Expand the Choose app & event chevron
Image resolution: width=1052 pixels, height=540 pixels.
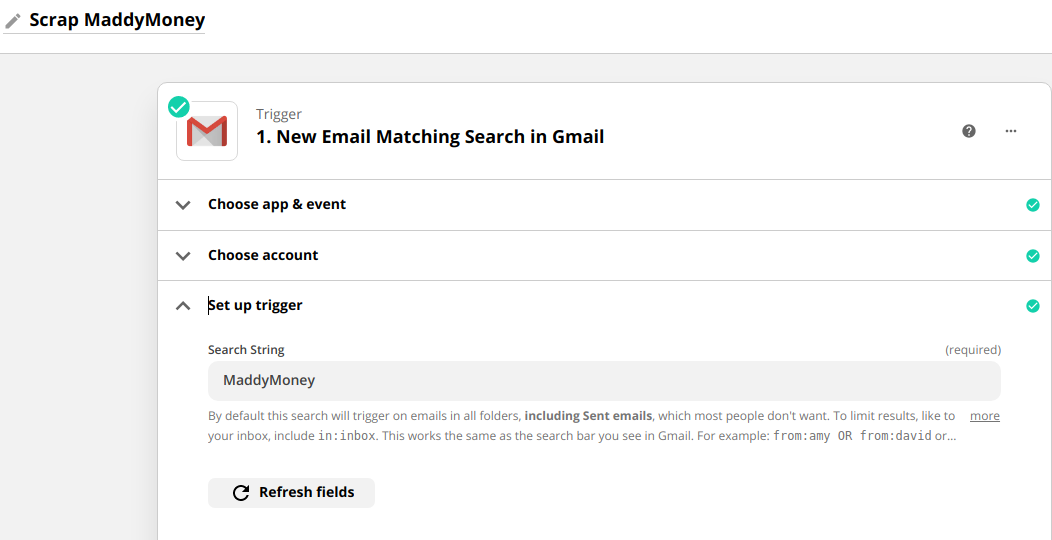point(183,205)
